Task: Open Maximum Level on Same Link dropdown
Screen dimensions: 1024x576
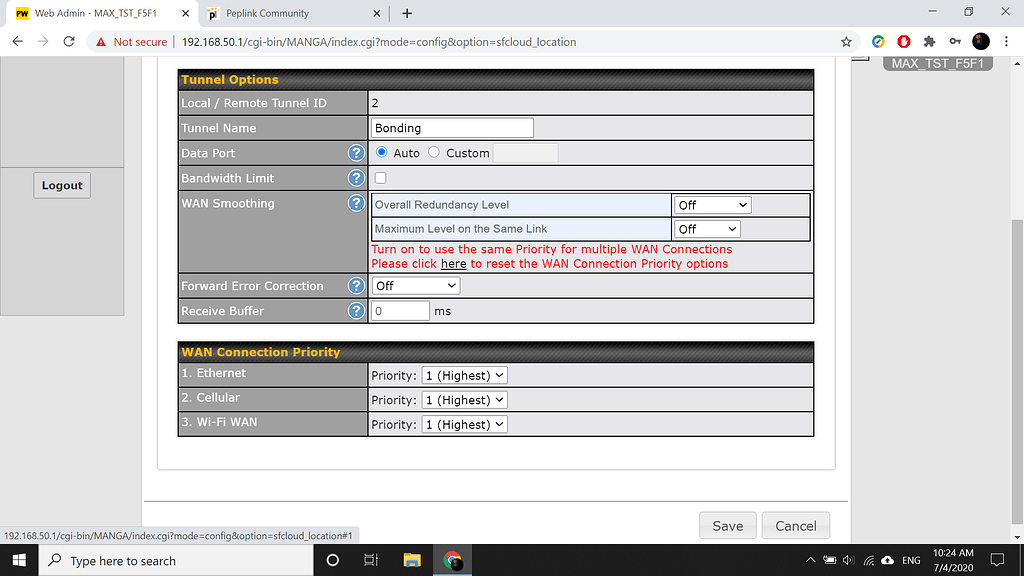Action: tap(707, 228)
